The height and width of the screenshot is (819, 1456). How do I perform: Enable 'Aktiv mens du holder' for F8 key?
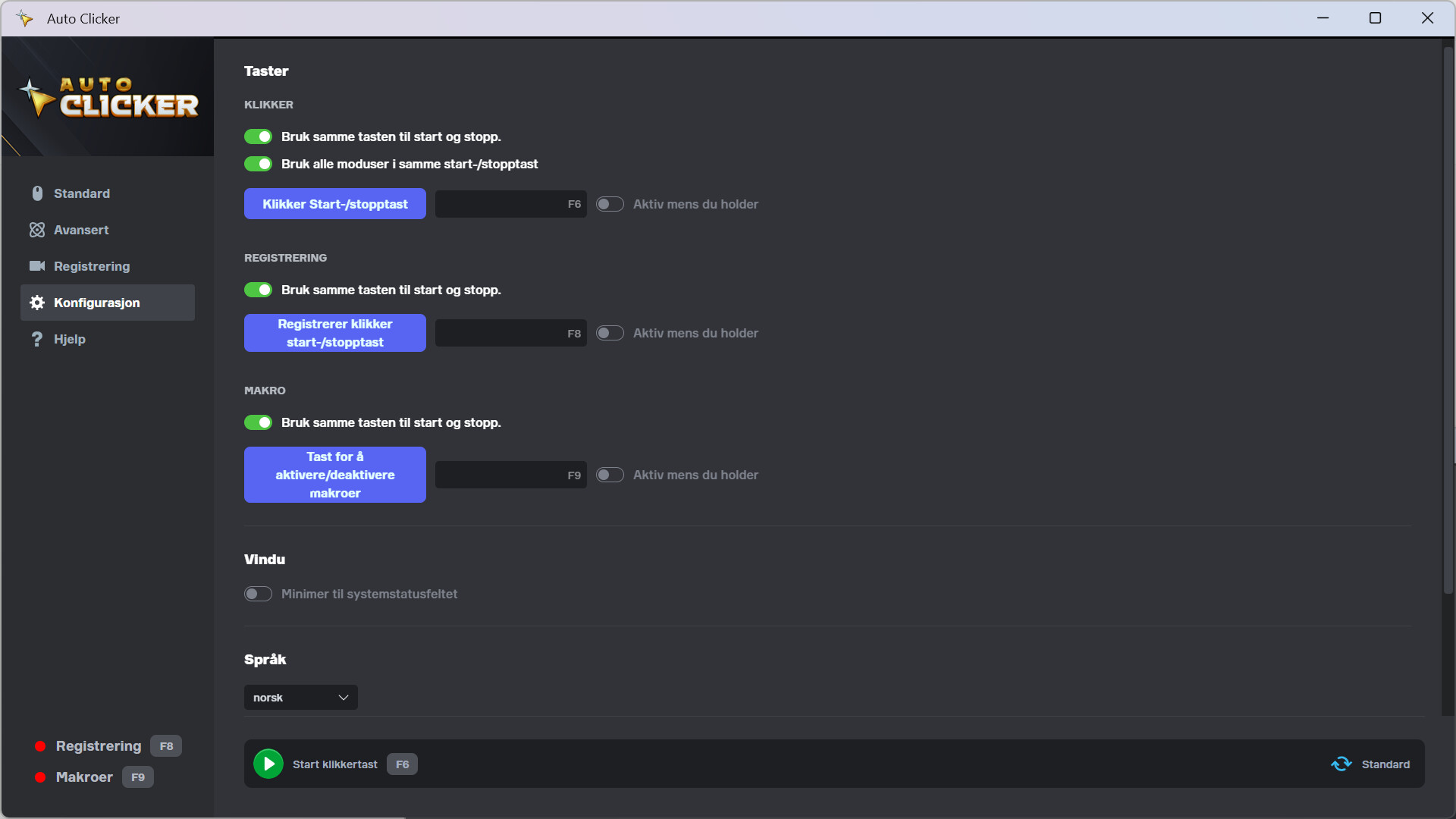(x=610, y=333)
